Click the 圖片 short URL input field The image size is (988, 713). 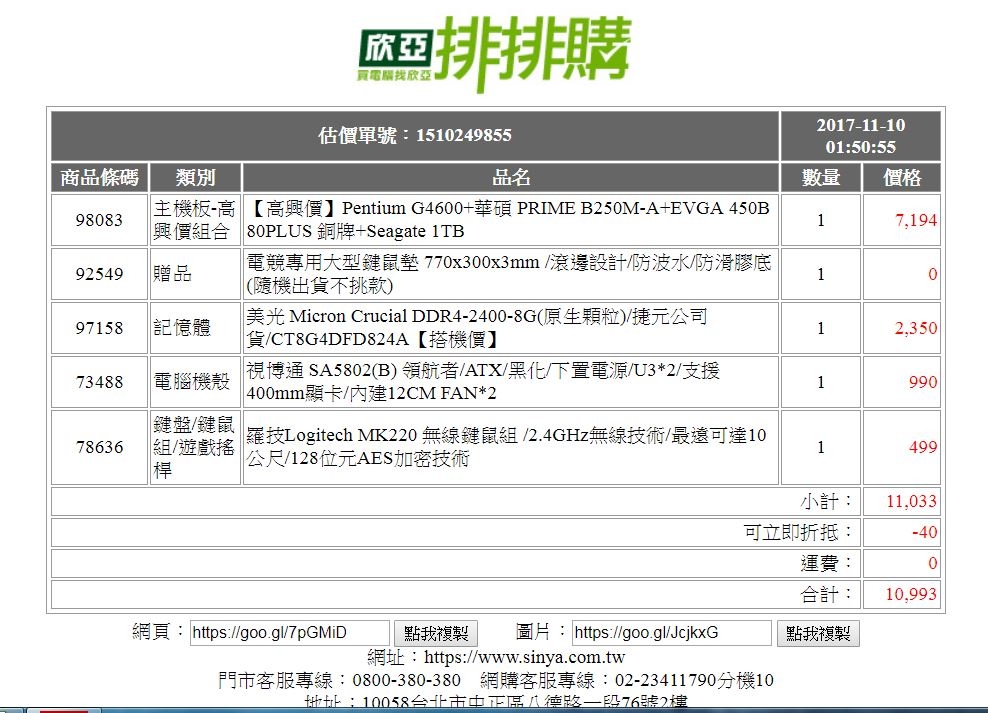672,632
